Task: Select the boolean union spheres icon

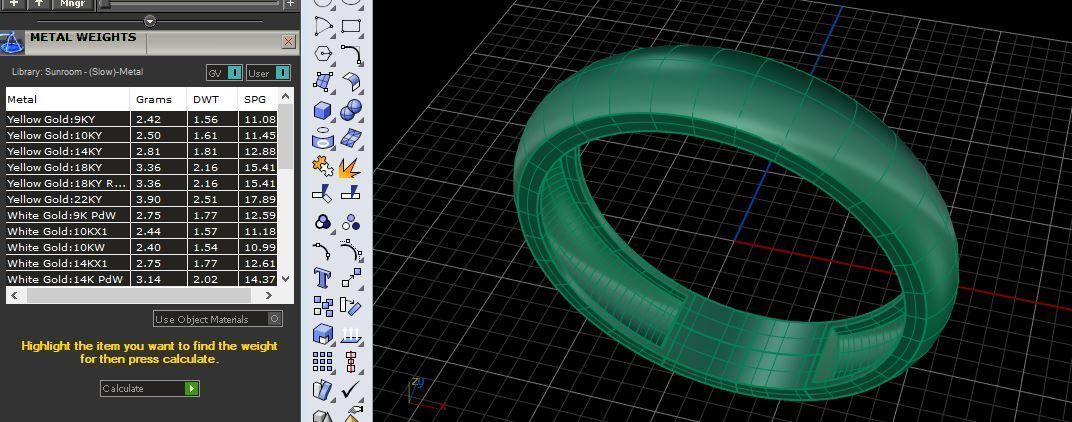Action: (x=351, y=110)
